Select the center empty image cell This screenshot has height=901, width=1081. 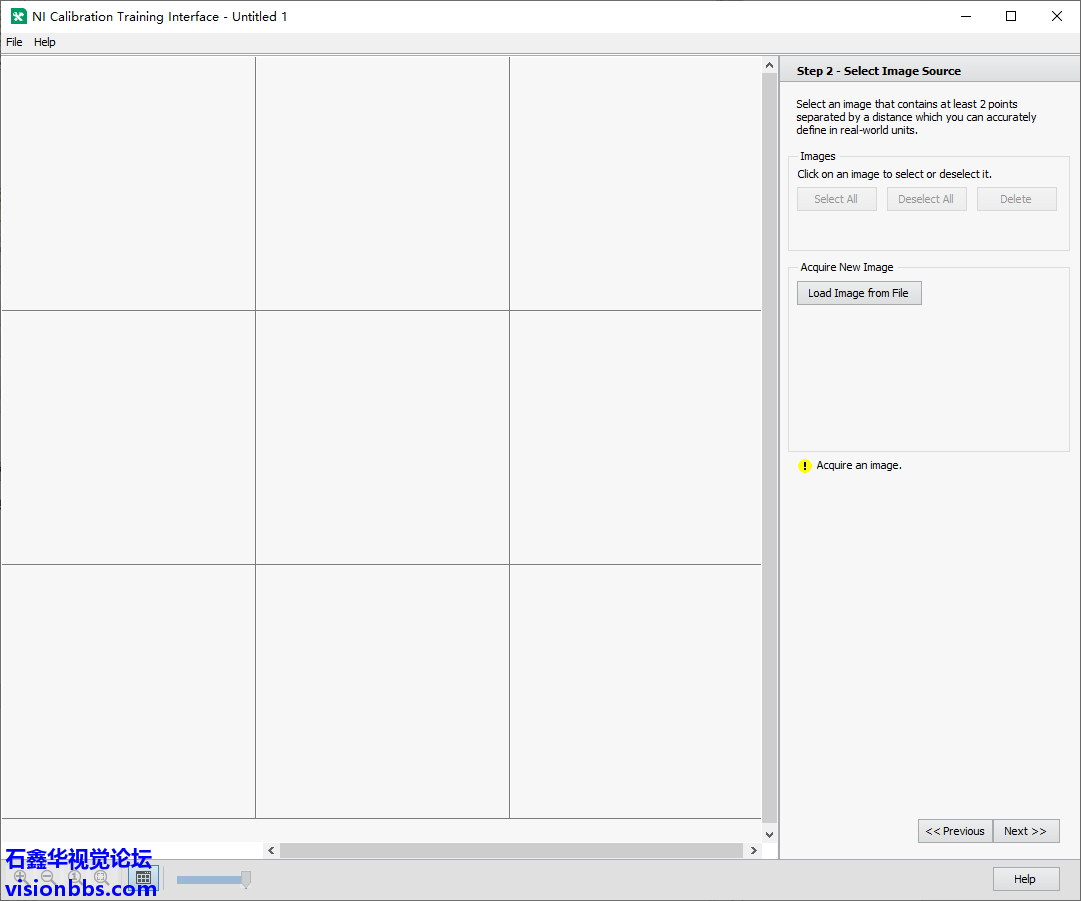(382, 437)
